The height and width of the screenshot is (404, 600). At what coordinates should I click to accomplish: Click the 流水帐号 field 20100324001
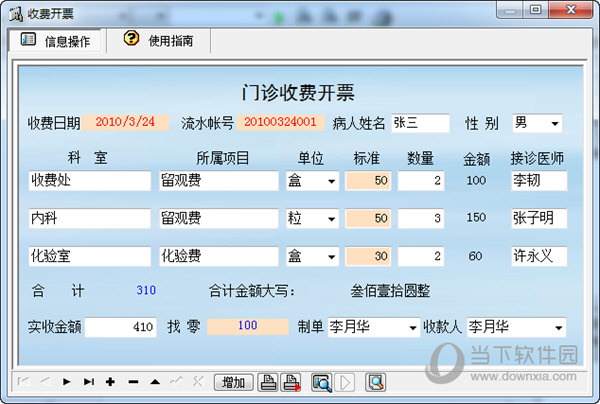click(x=280, y=122)
